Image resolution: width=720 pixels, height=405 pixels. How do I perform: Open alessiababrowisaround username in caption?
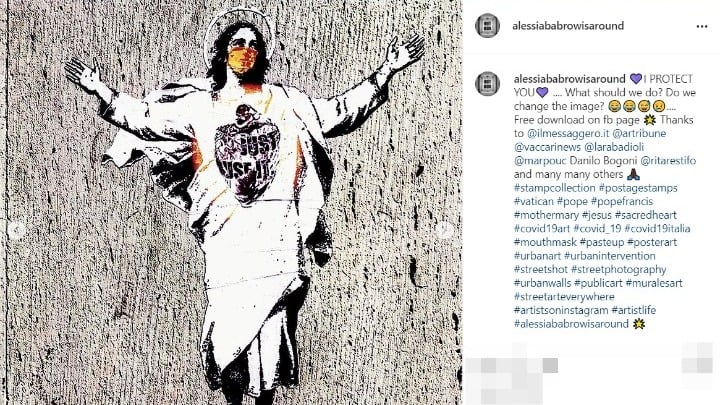570,79
